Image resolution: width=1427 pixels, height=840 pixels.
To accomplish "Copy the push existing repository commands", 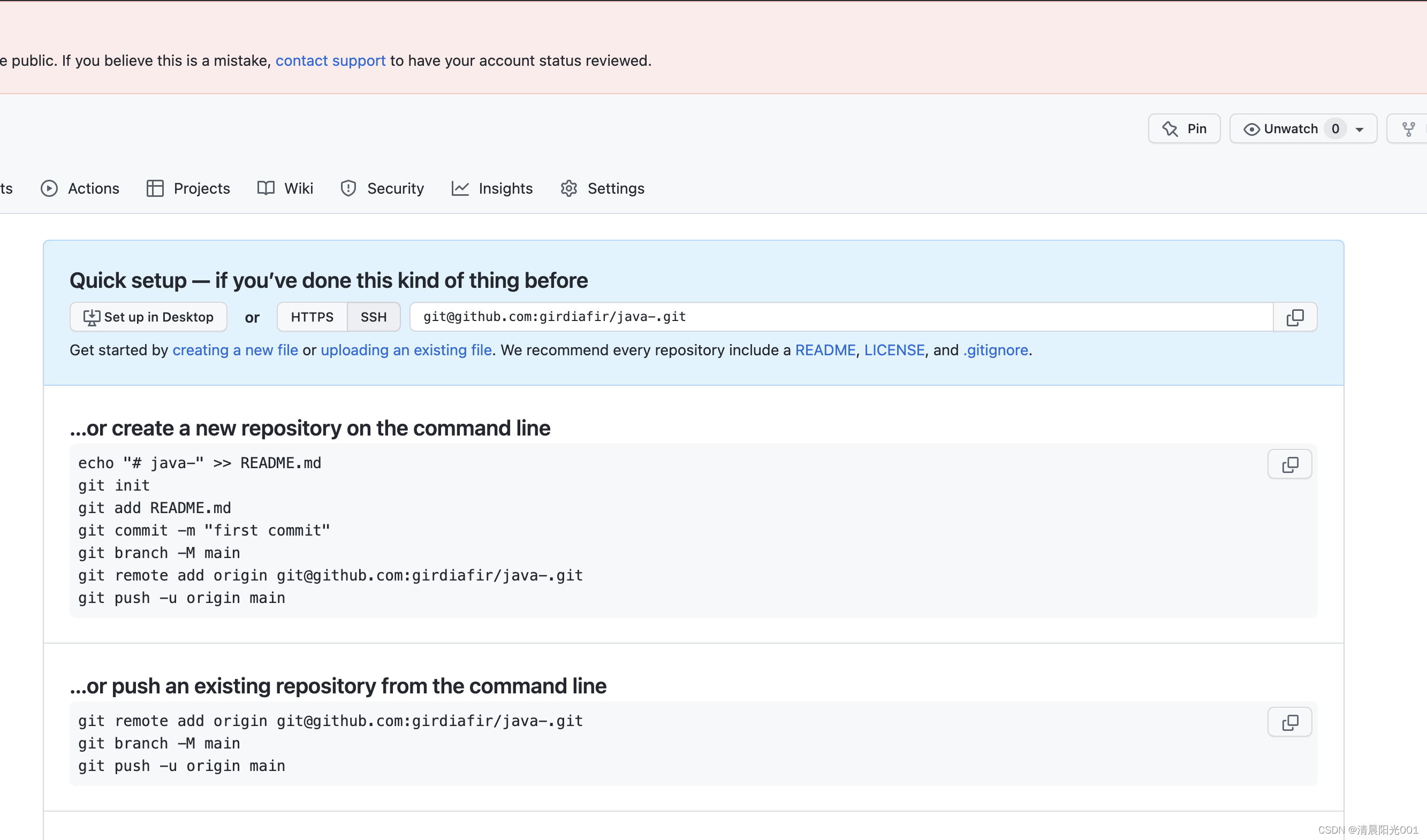I will pyautogui.click(x=1289, y=722).
